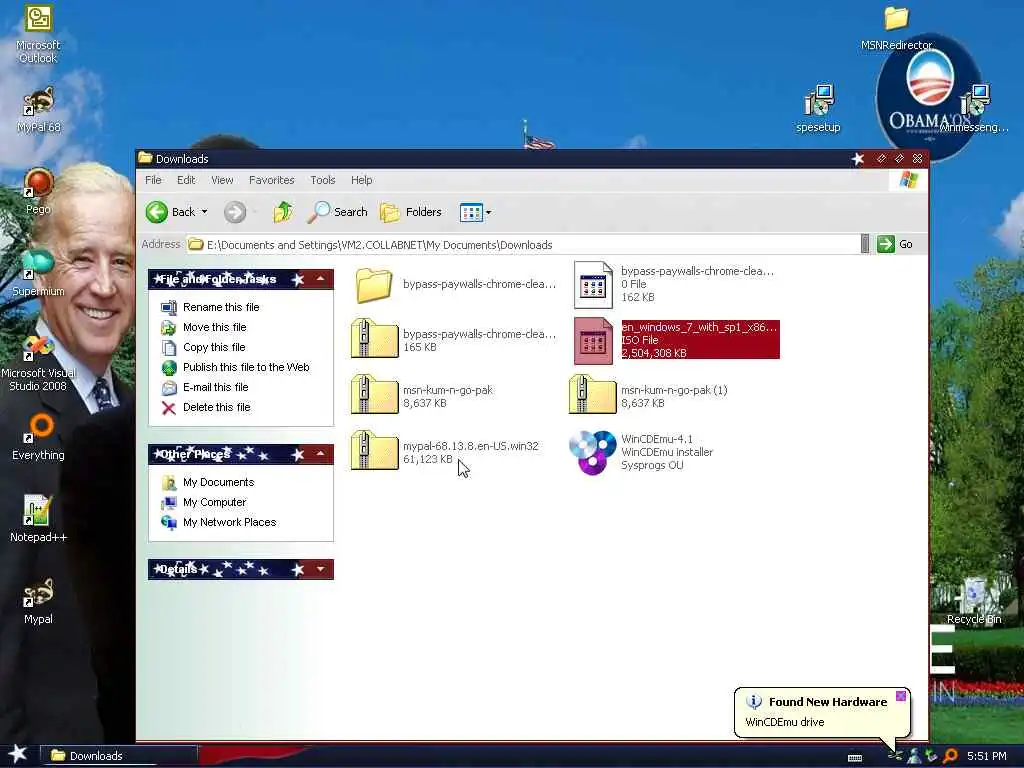Run the winmesseng installer icon
The image size is (1024, 768).
974,108
